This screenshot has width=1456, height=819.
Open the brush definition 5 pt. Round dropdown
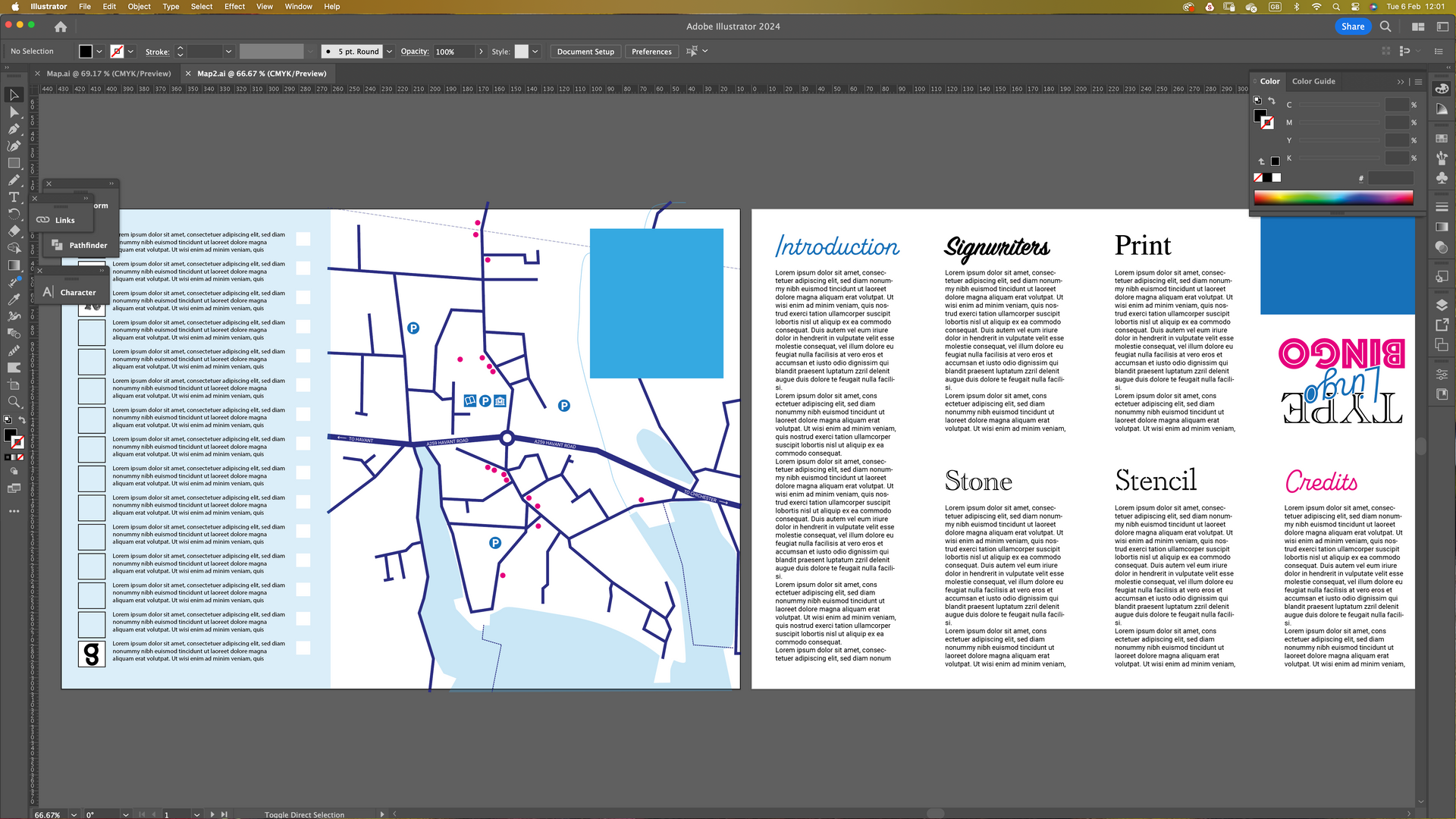[389, 52]
